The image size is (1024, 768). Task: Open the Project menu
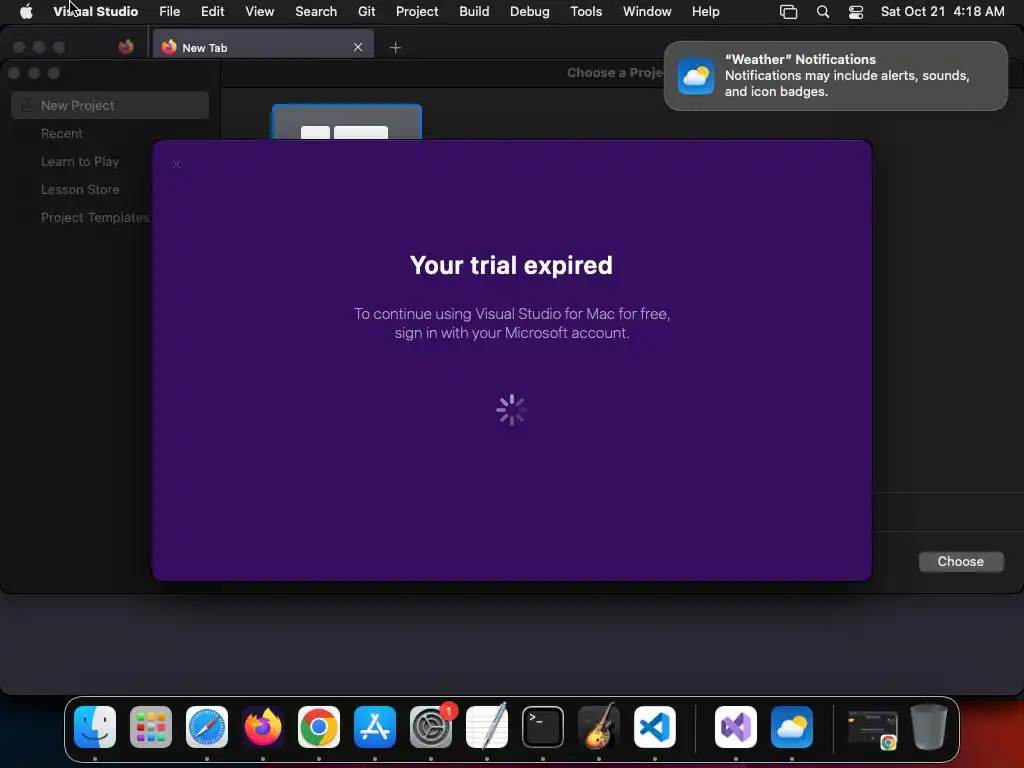click(x=417, y=11)
